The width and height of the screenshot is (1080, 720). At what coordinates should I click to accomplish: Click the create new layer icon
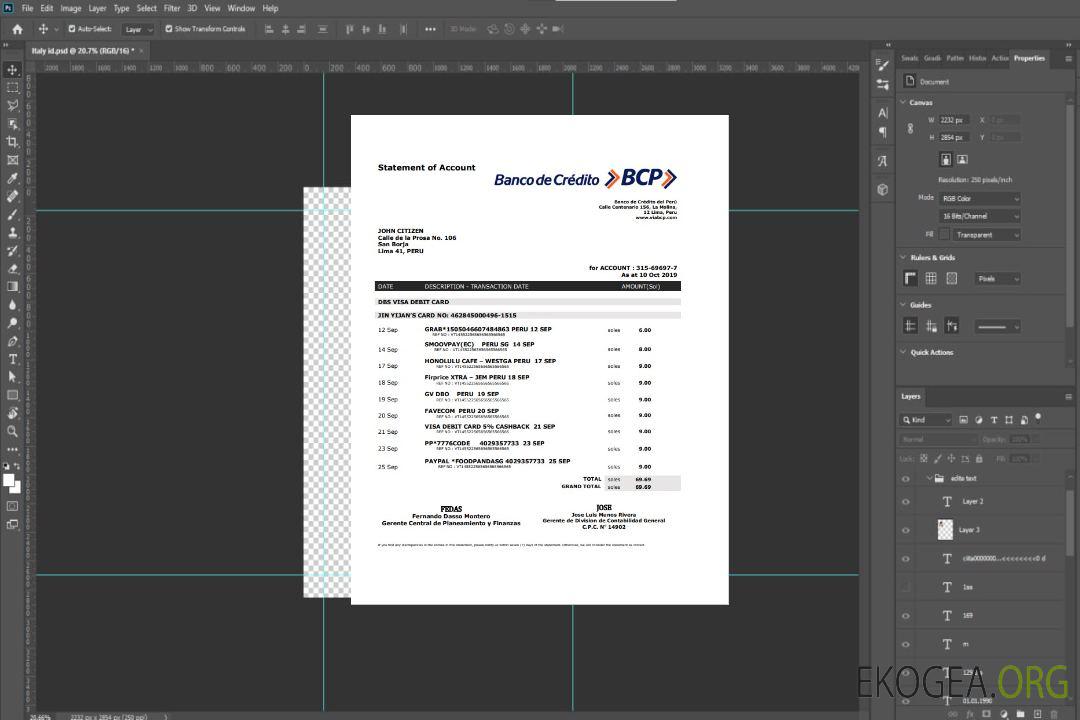(x=1037, y=714)
